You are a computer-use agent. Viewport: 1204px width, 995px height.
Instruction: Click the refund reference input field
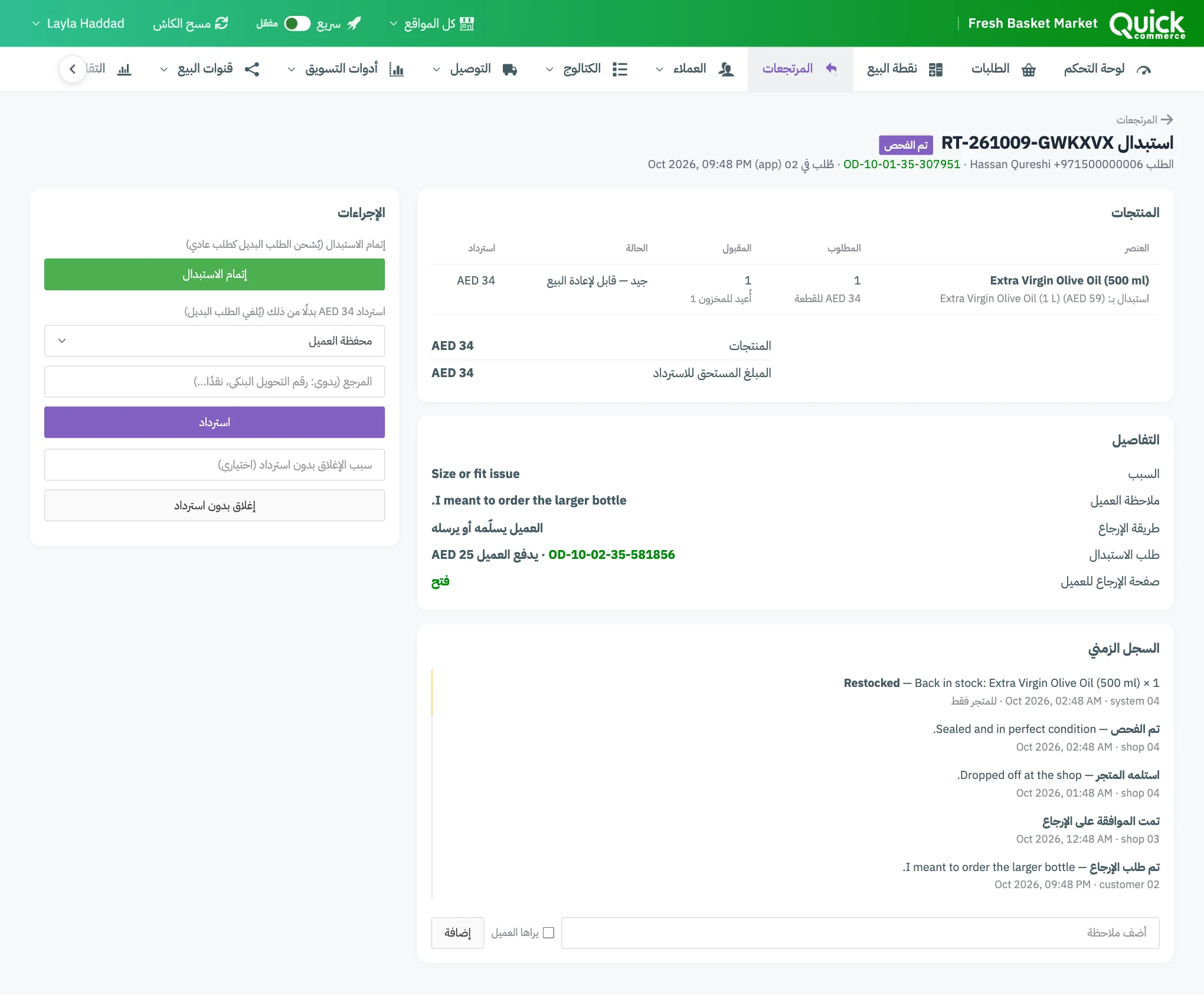point(214,382)
